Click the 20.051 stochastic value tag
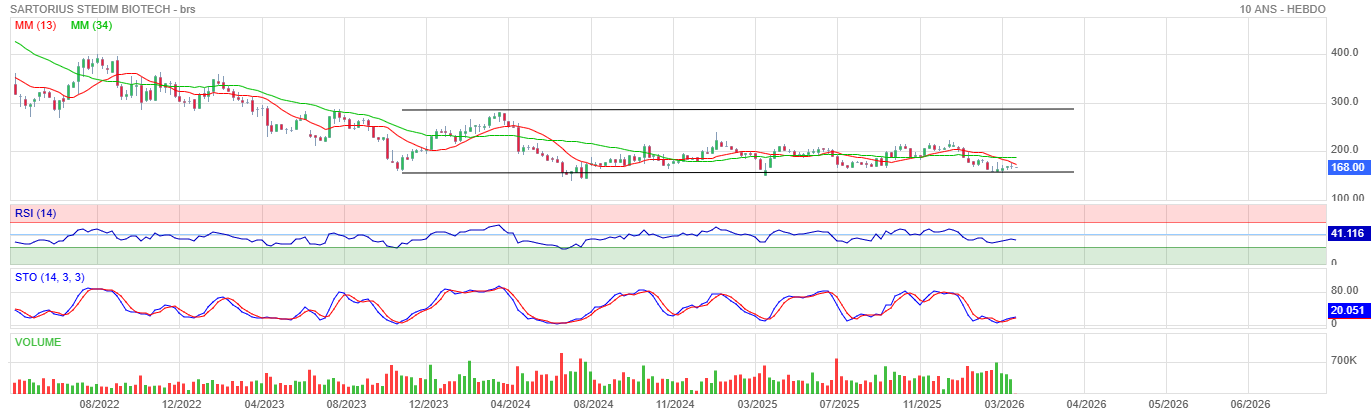 coord(1347,310)
